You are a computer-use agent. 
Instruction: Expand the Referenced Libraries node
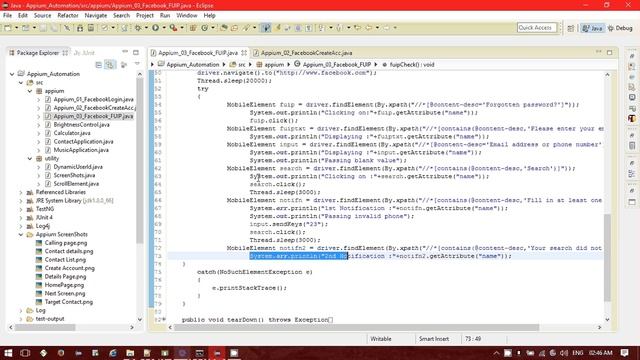coord(21,192)
